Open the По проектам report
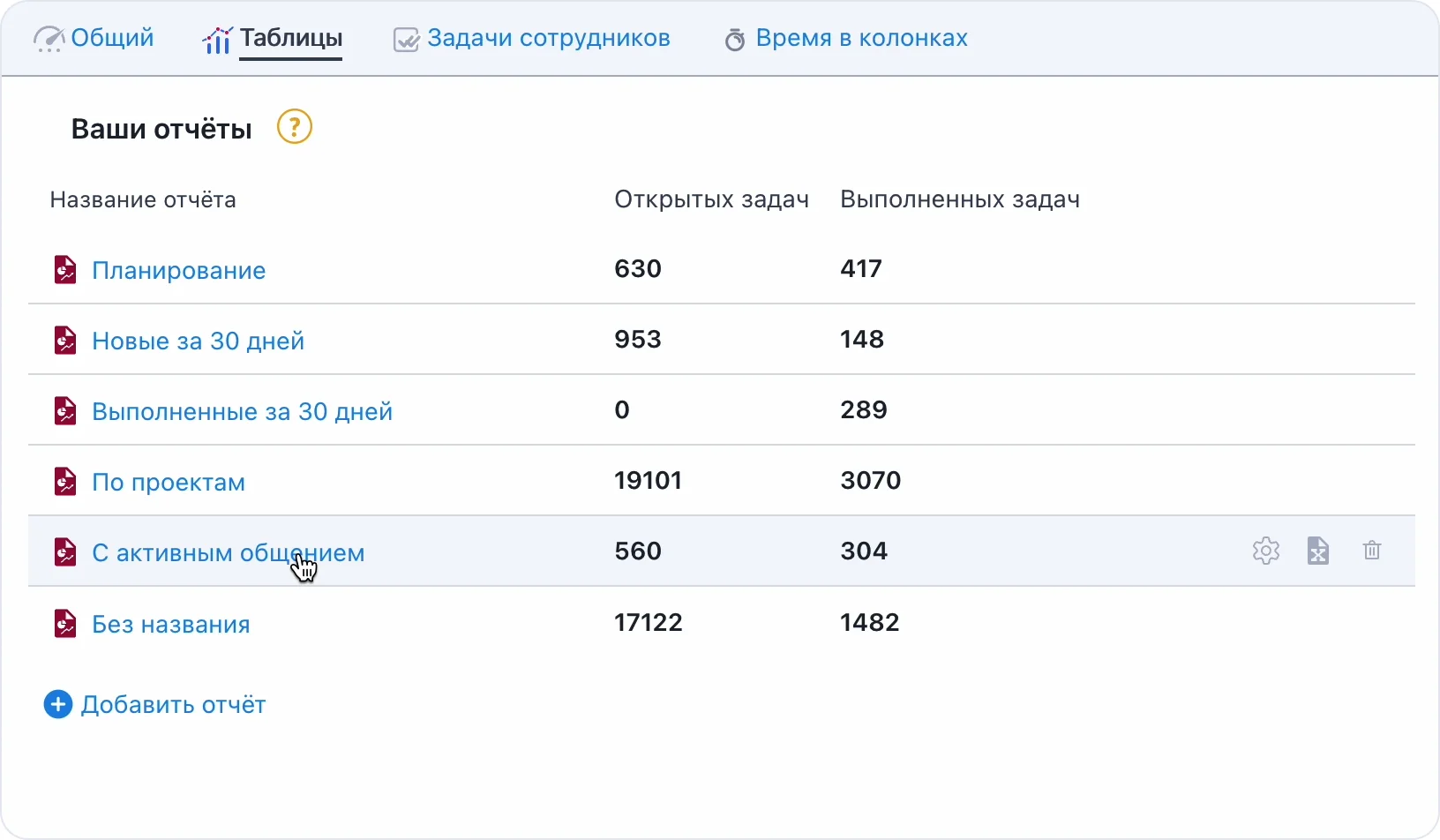 coord(169,482)
